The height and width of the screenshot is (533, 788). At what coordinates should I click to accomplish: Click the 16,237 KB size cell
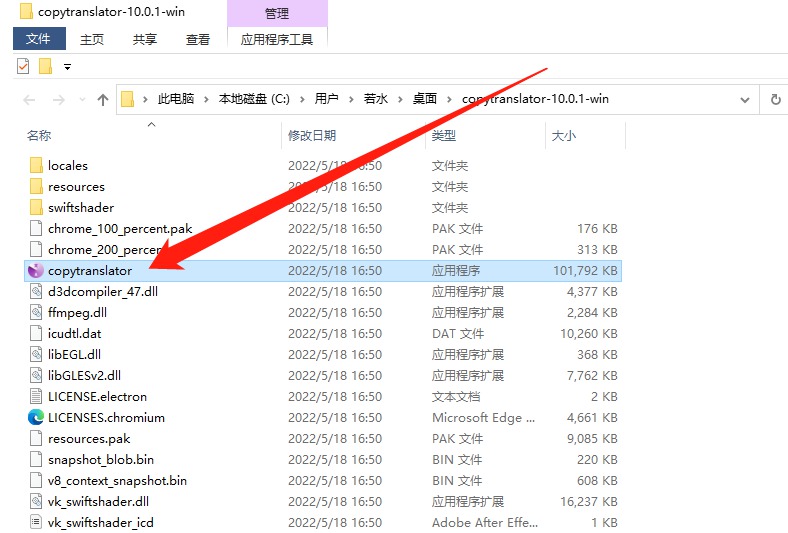(x=588, y=501)
